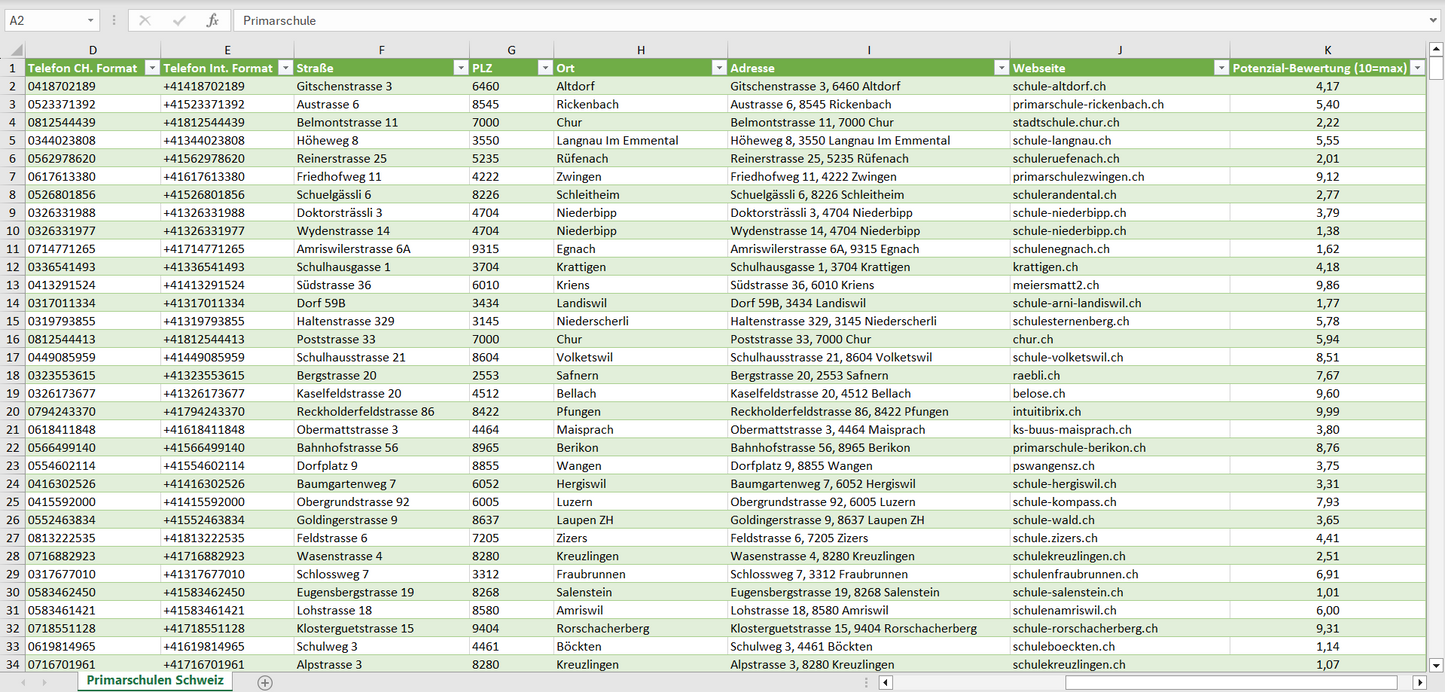The height and width of the screenshot is (692, 1445).
Task: Add a new sheet with plus button
Action: coord(265,682)
